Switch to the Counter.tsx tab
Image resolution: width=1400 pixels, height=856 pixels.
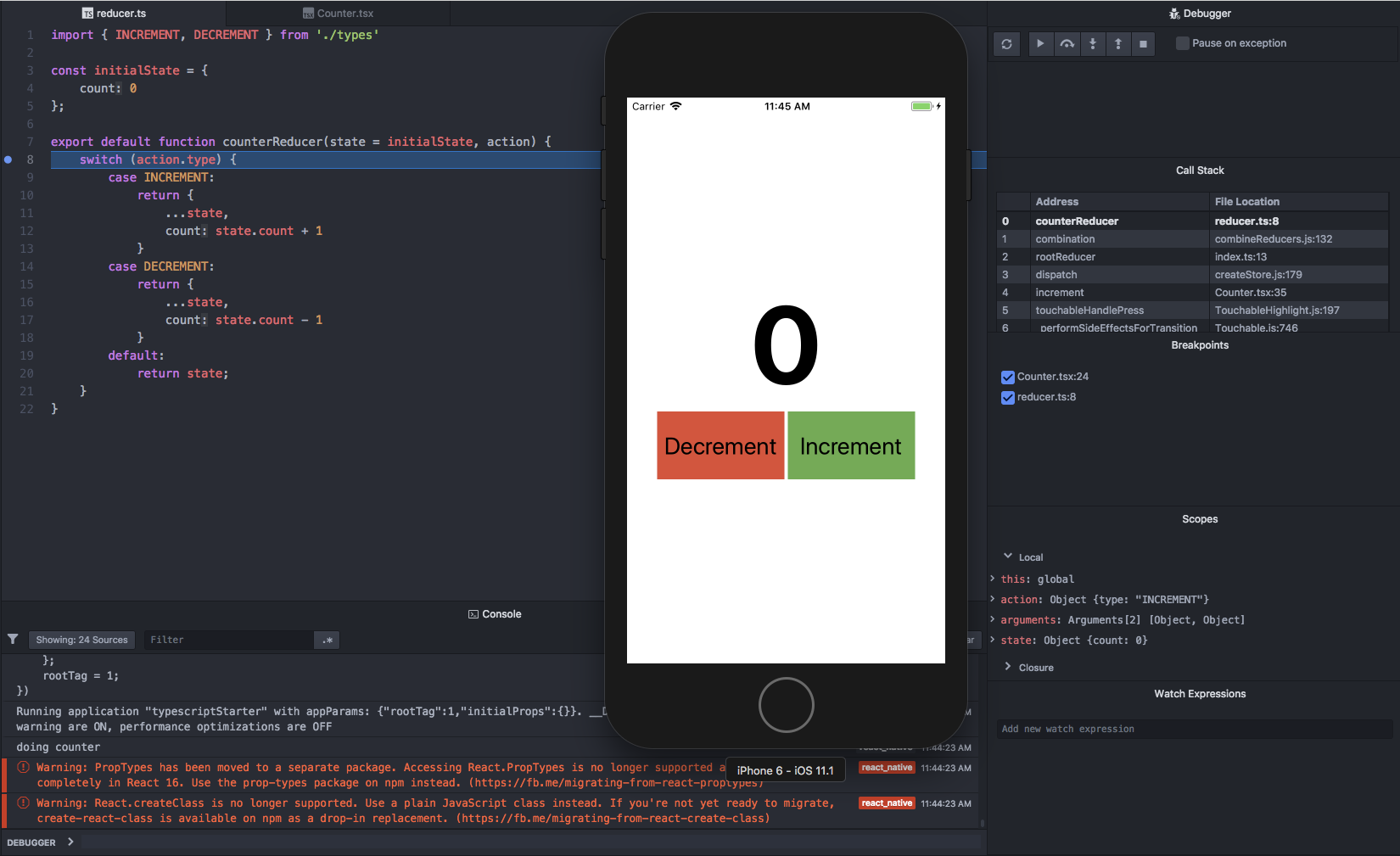338,14
